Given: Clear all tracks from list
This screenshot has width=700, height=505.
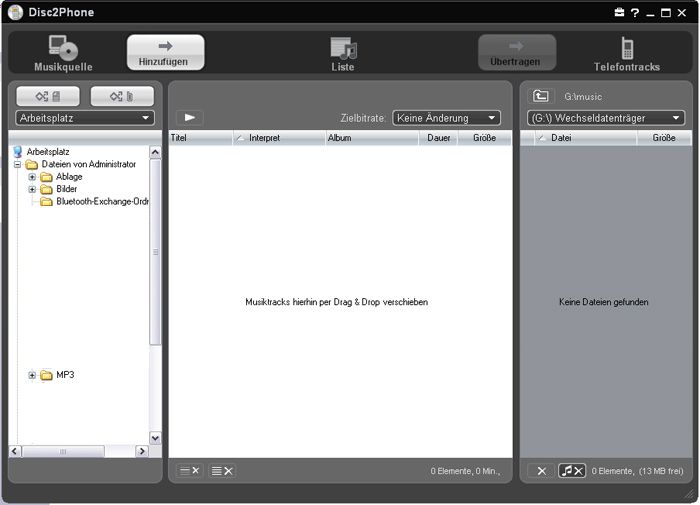Looking at the screenshot, I should [222, 471].
